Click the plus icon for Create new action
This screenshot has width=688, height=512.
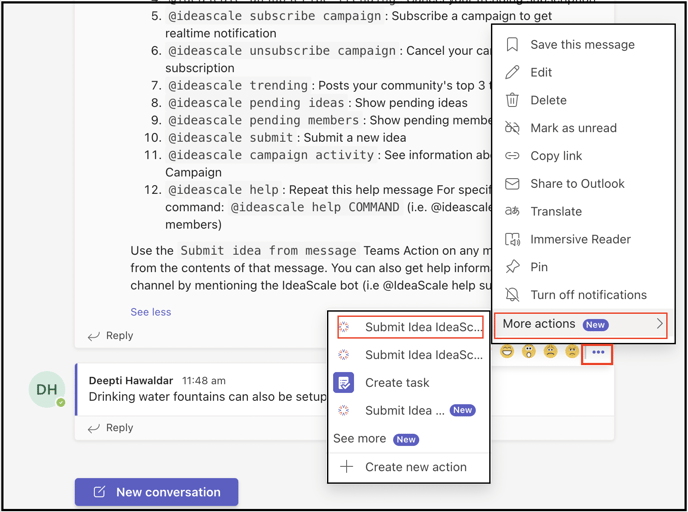click(347, 466)
